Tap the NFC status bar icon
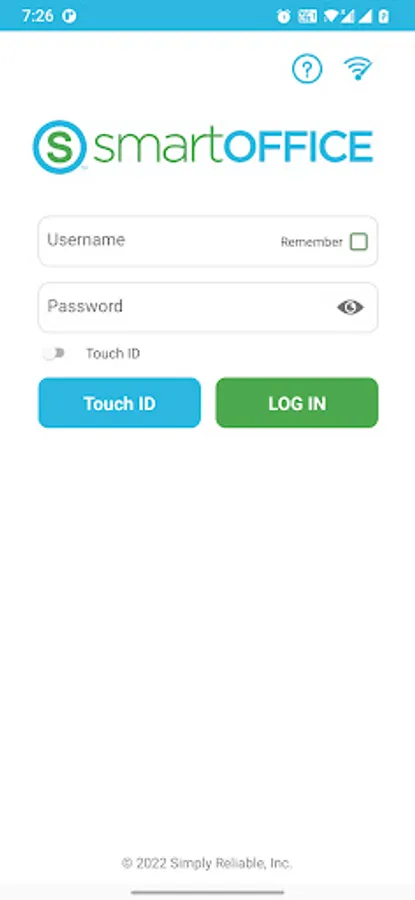 308,16
